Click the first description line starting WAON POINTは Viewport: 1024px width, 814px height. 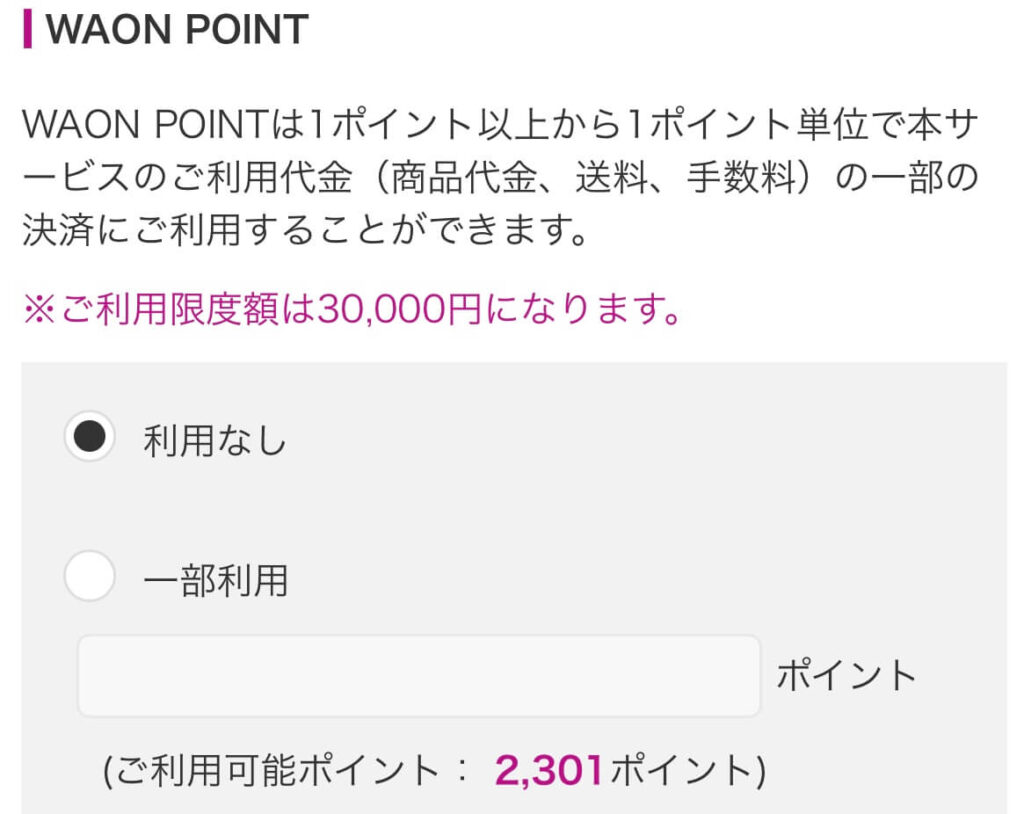click(498, 125)
